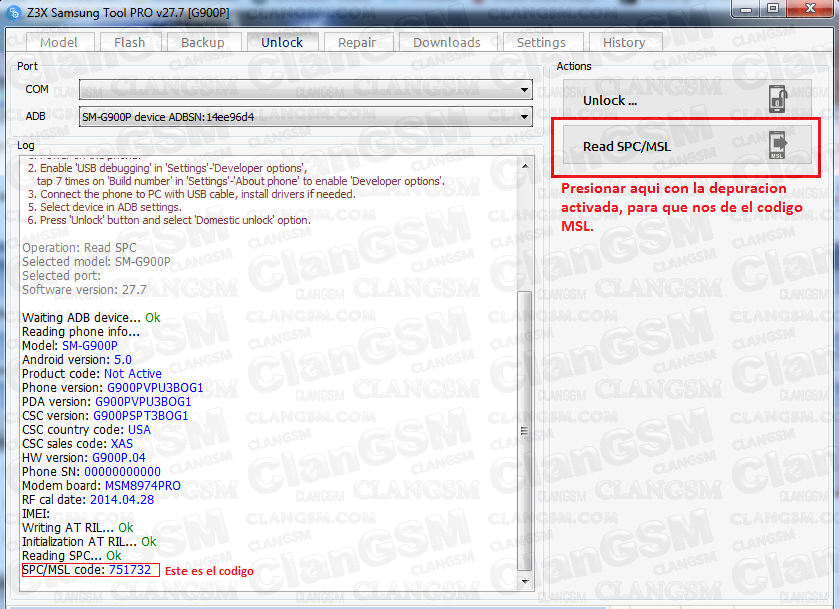Click the phone padlock icon on Unlock button
Screen dimensions: 839x609
[x=778, y=99]
